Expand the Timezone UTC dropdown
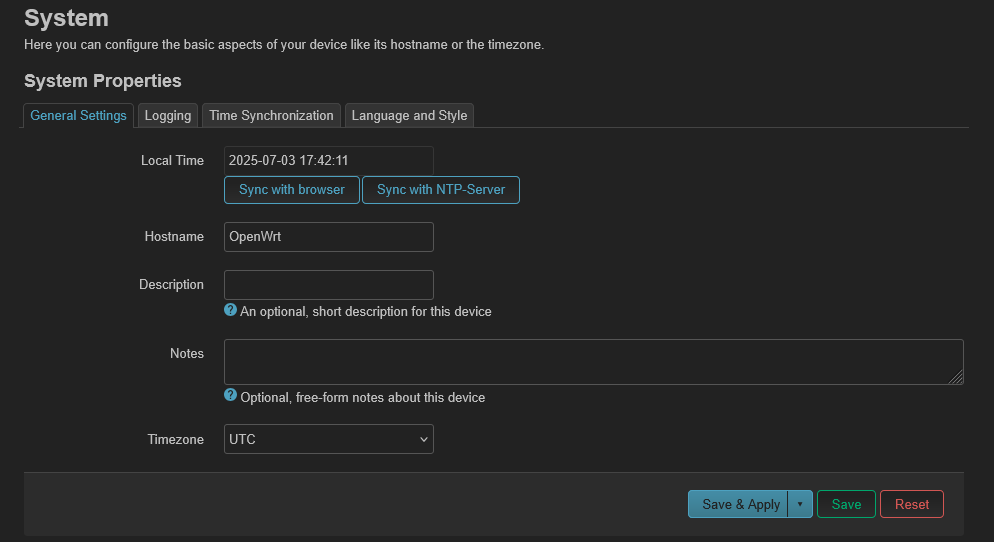This screenshot has height=542, width=994. coord(328,439)
